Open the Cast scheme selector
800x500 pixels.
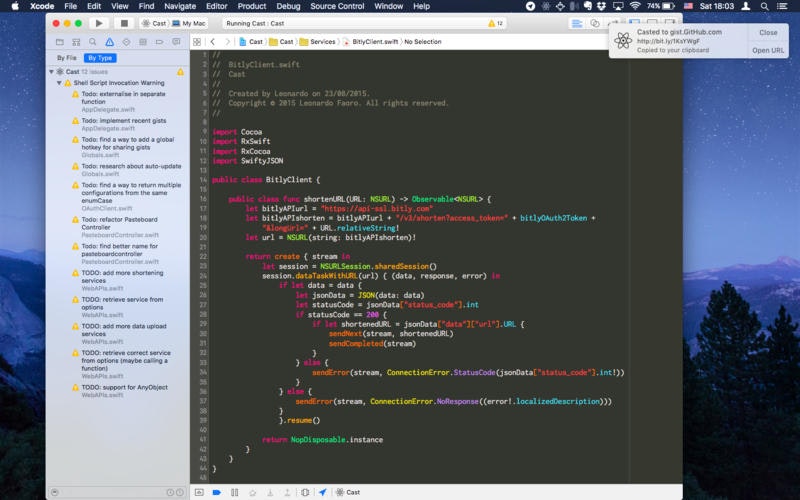(154, 23)
